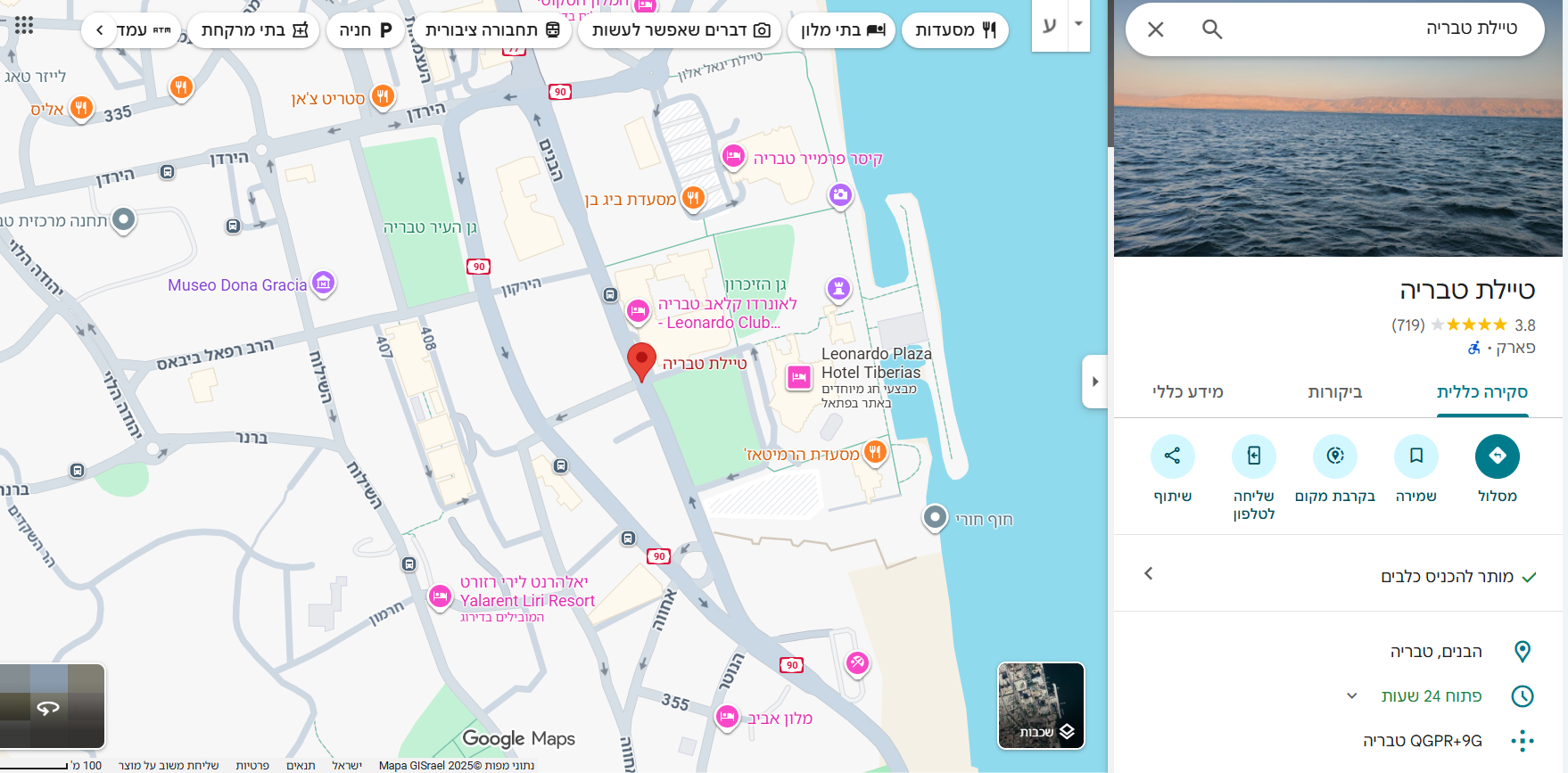The image size is (1568, 773).
Task: Expand the dogs allowed (מותר להכניס כלבים) row
Action: point(1340,576)
